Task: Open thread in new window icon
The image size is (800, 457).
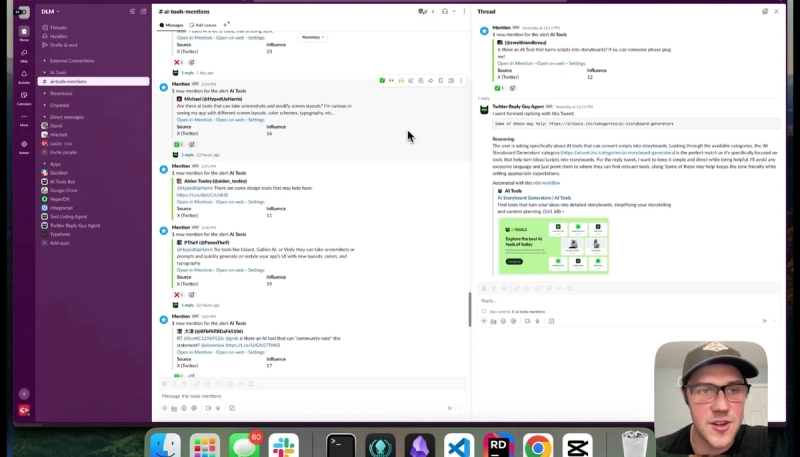Action: [x=765, y=11]
